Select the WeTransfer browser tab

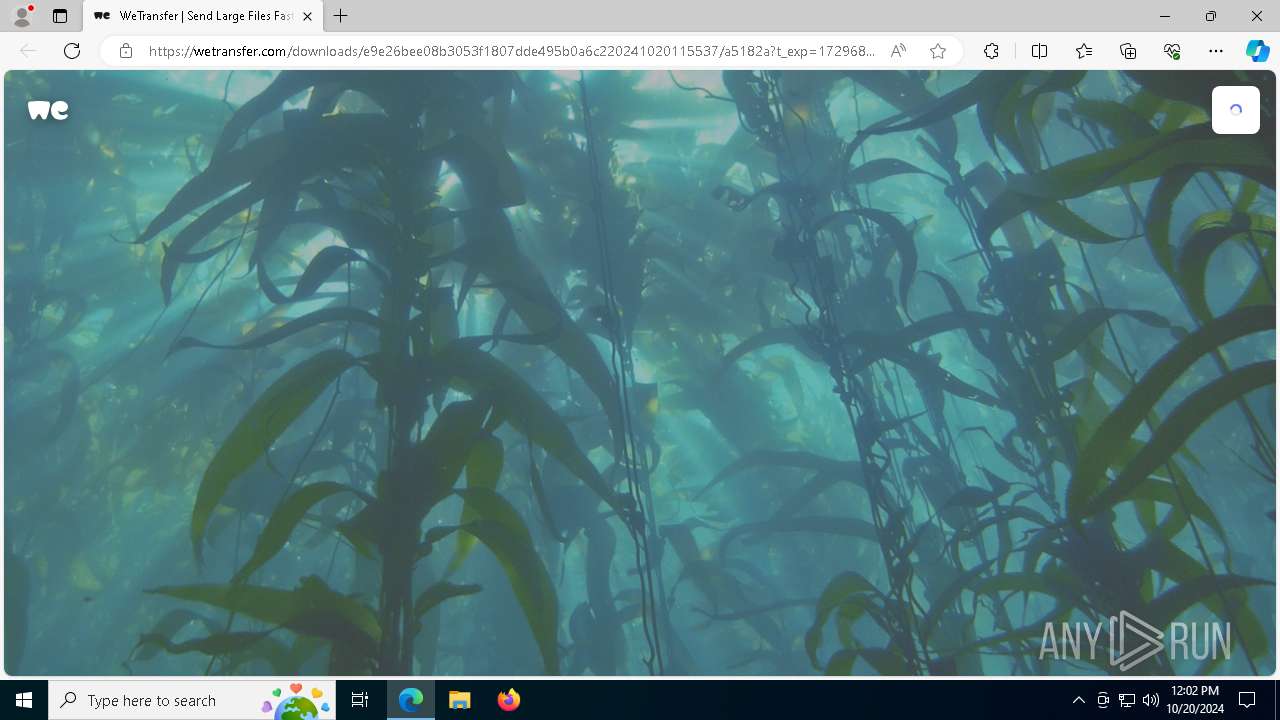click(203, 16)
